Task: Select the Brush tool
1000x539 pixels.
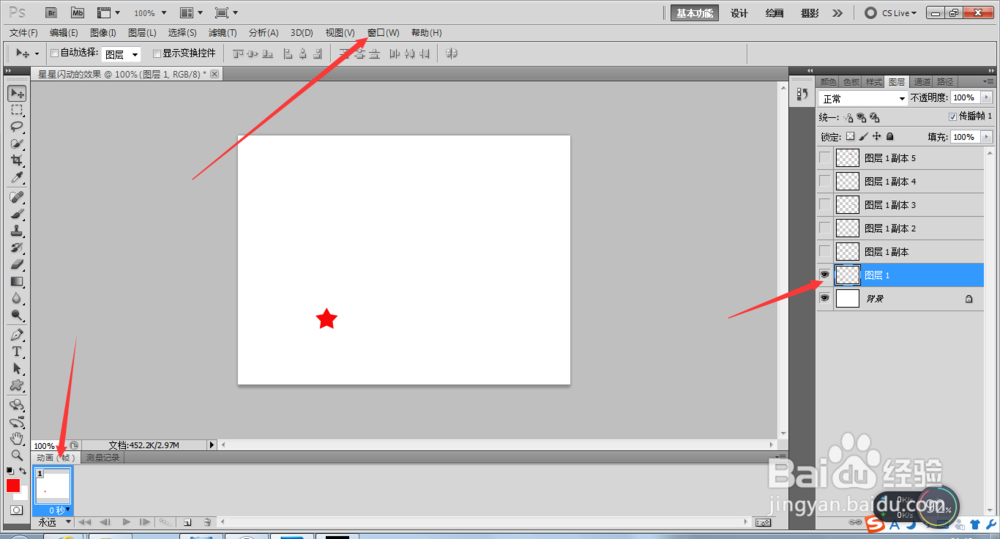Action: (17, 214)
